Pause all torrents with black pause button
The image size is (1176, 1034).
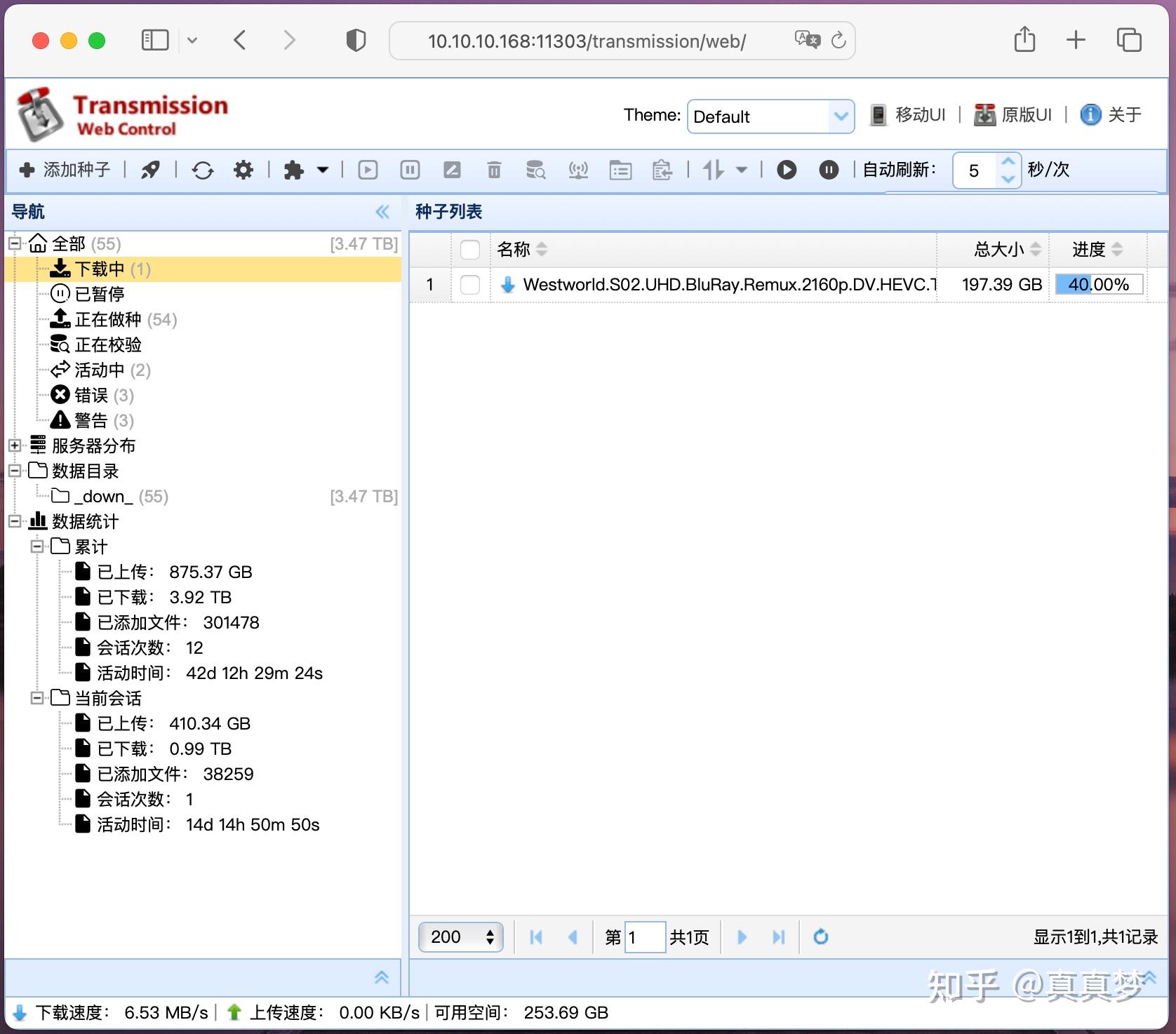click(x=829, y=170)
